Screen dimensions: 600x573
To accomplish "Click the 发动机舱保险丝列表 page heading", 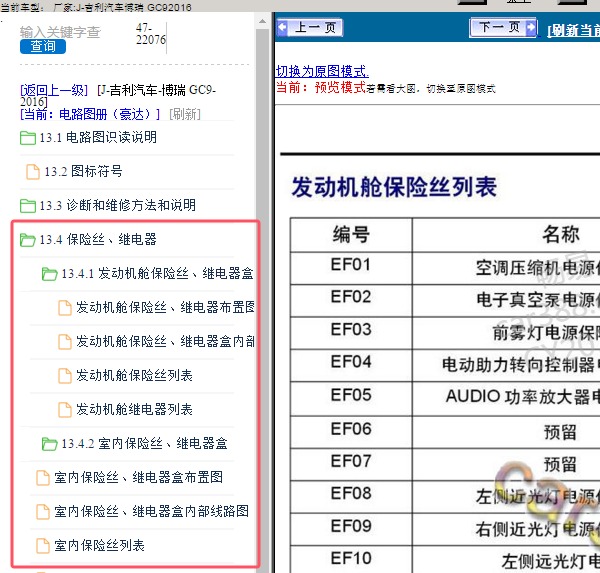I will click(x=394, y=187).
